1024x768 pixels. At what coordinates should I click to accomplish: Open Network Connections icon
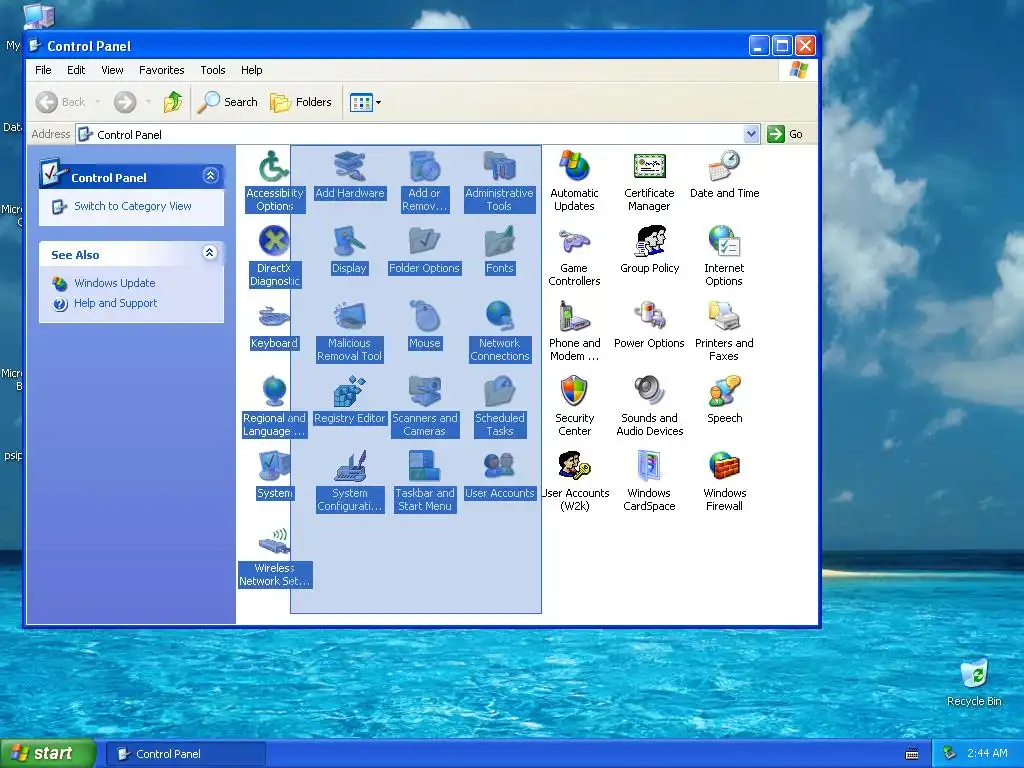500,317
